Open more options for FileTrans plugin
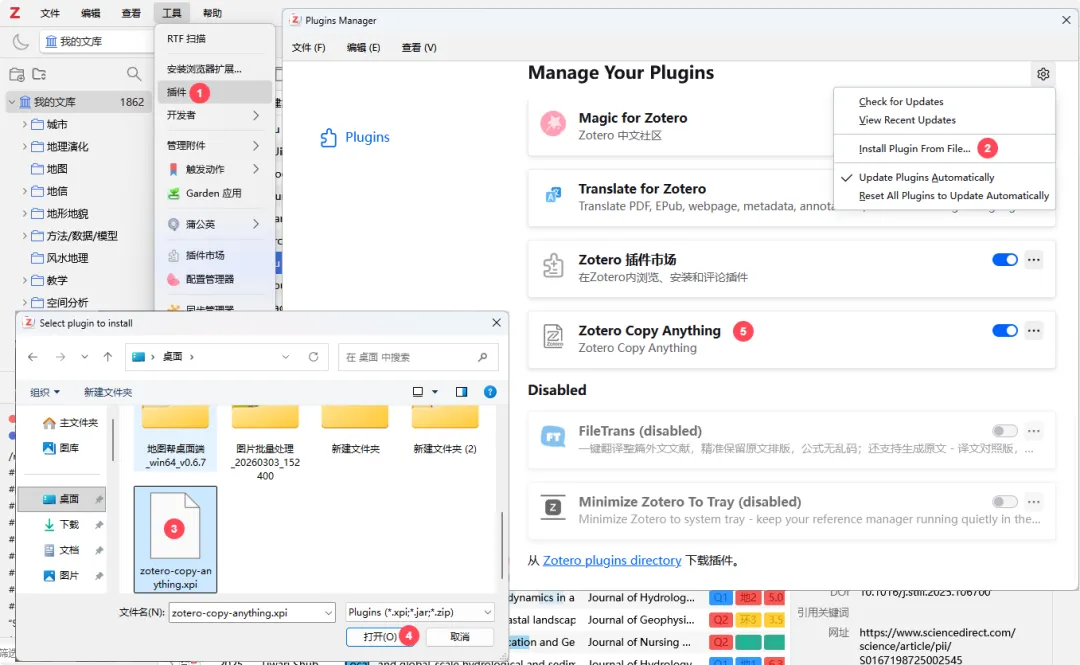 click(1033, 431)
